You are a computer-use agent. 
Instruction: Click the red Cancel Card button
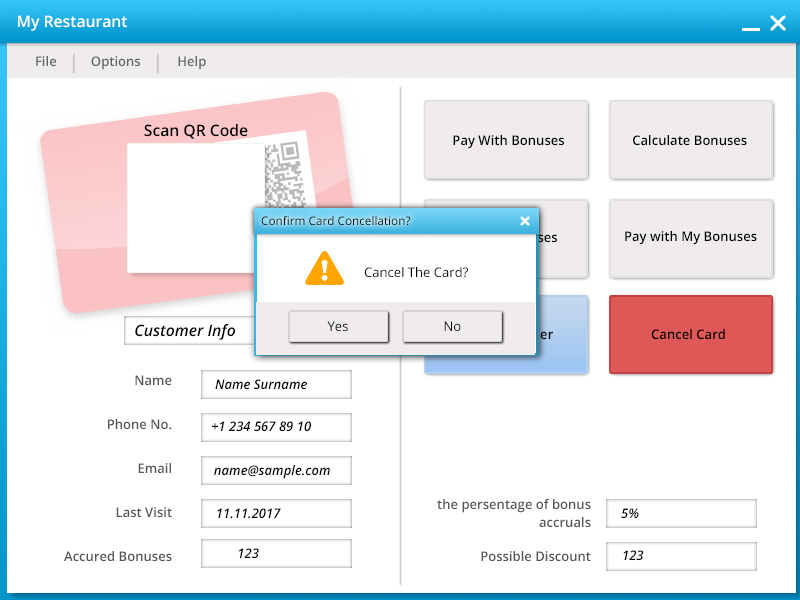[691, 335]
